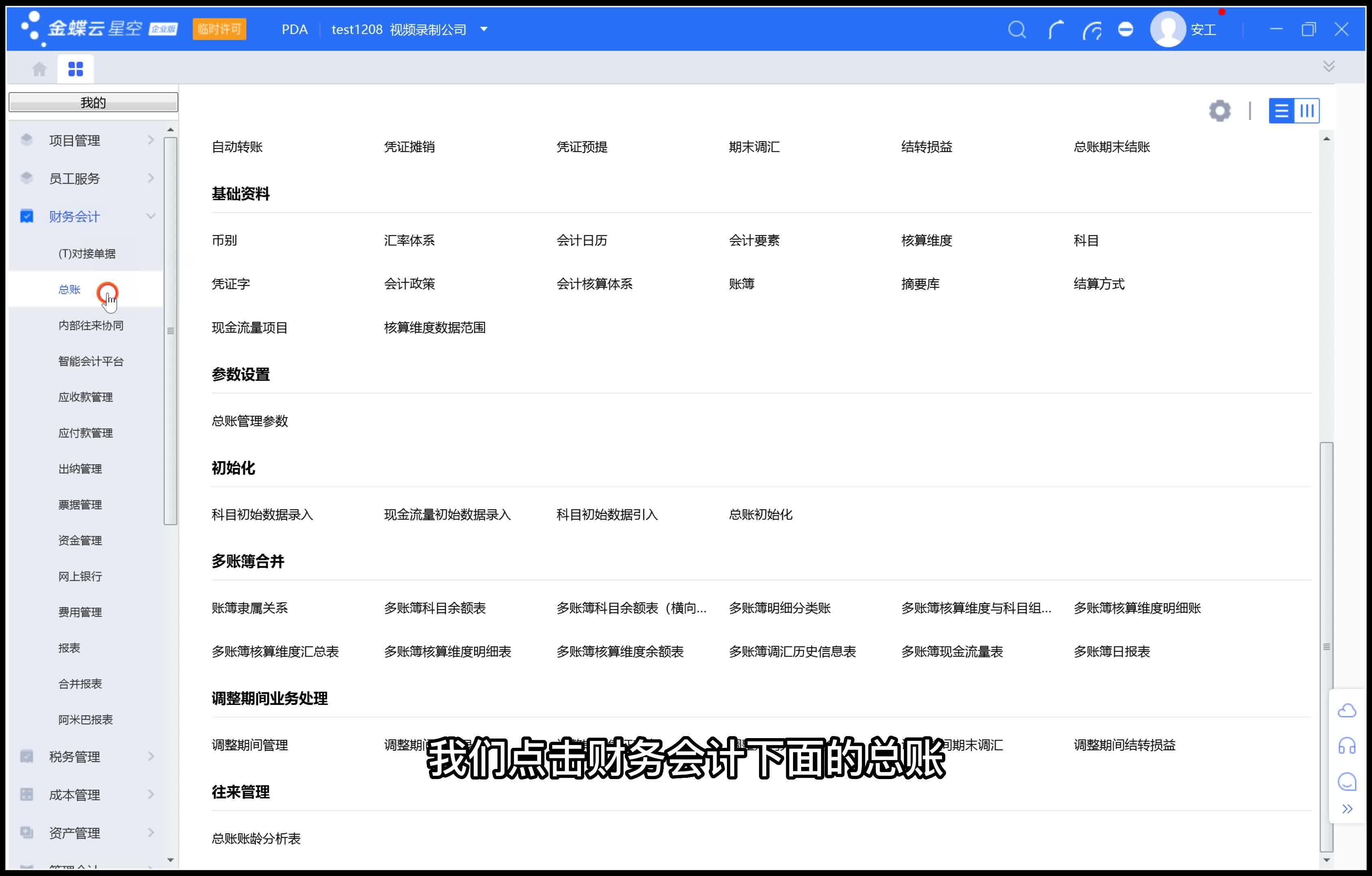Select 应收款管理 submenu
Viewport: 1372px width, 876px height.
[86, 397]
